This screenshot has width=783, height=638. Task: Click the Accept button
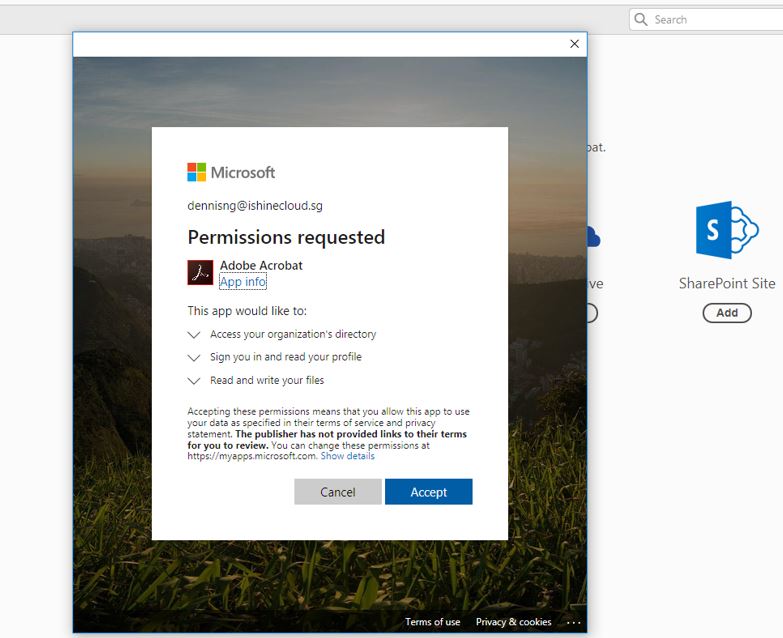tap(428, 492)
